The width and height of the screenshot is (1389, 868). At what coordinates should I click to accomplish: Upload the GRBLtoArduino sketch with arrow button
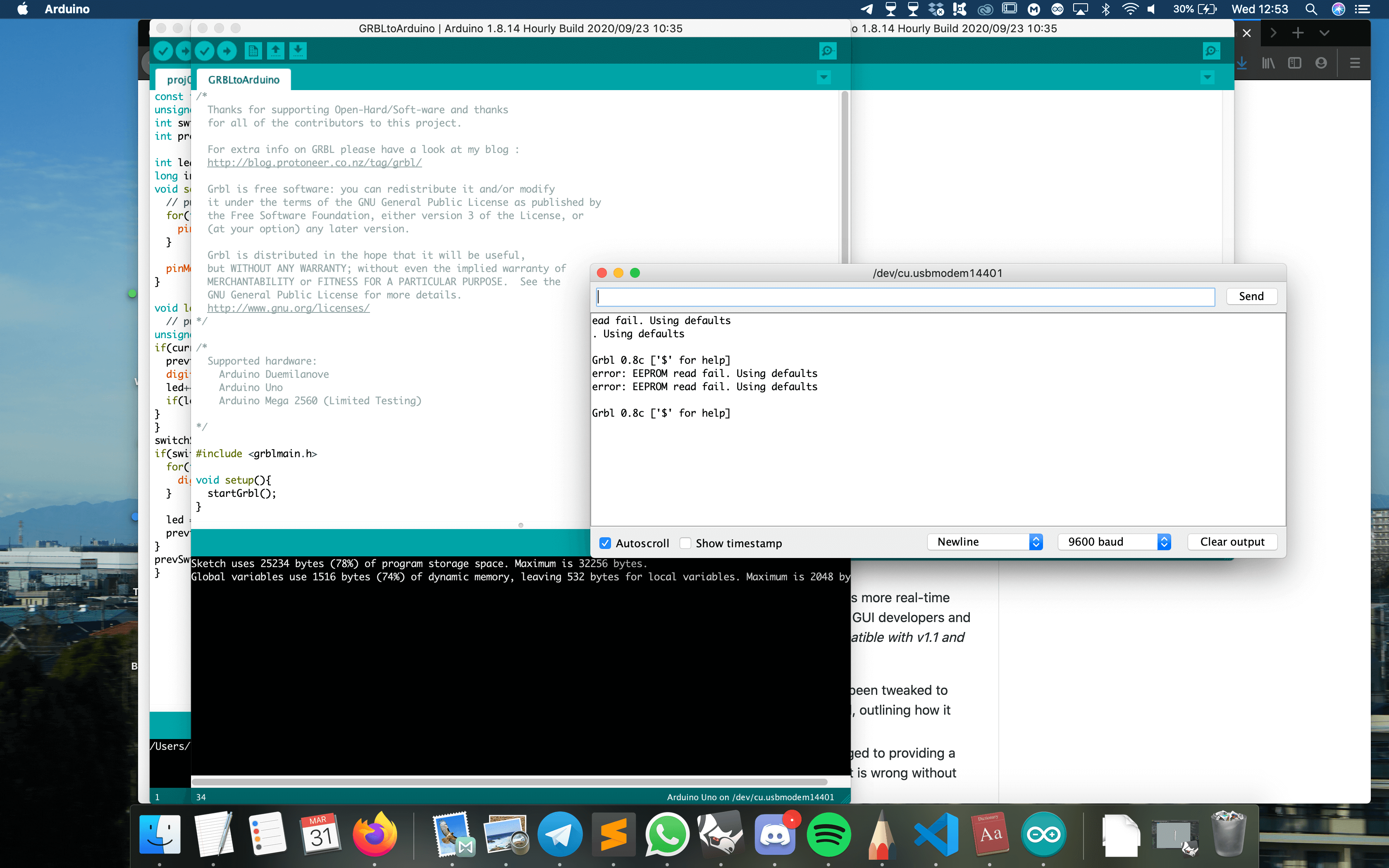[227, 51]
